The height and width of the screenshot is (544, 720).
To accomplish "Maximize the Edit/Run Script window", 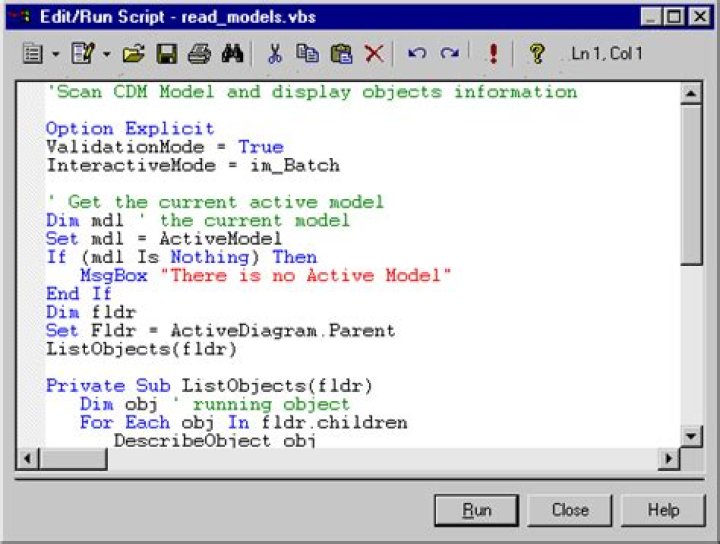I will coord(675,17).
